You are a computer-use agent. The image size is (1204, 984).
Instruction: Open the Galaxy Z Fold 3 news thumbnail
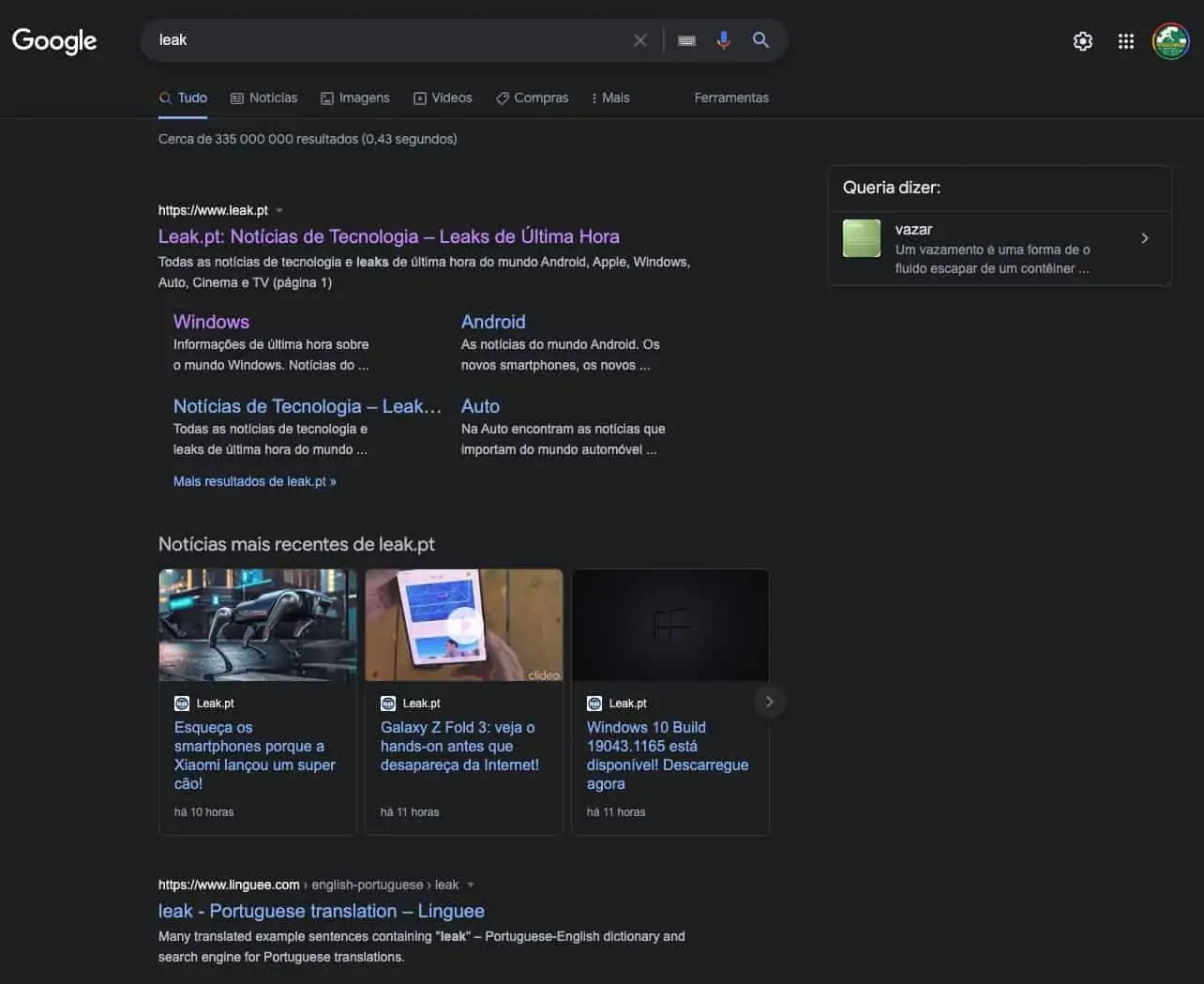point(463,625)
